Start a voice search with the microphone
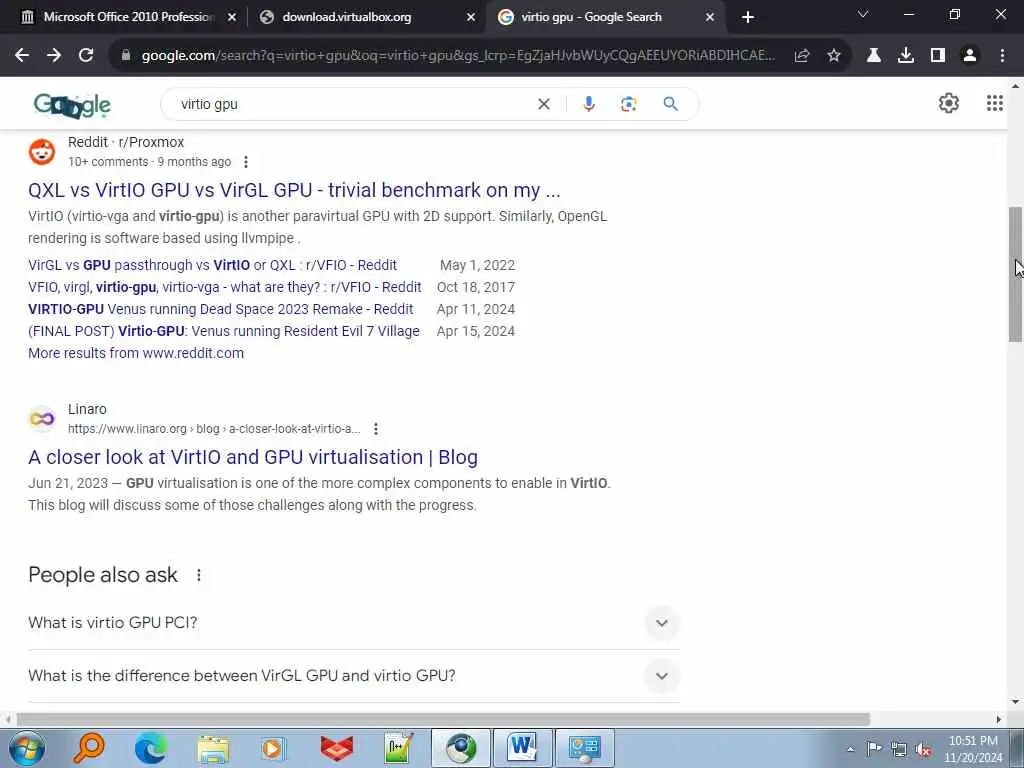This screenshot has height=768, width=1024. click(x=588, y=104)
